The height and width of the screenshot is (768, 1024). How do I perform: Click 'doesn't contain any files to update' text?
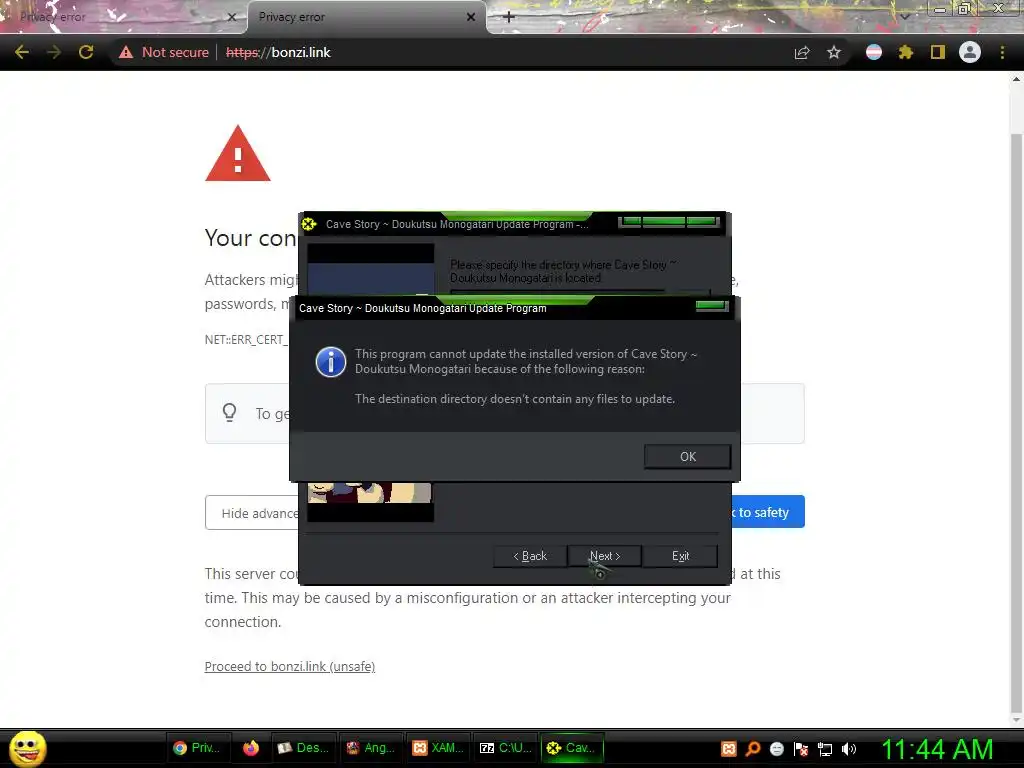583,399
